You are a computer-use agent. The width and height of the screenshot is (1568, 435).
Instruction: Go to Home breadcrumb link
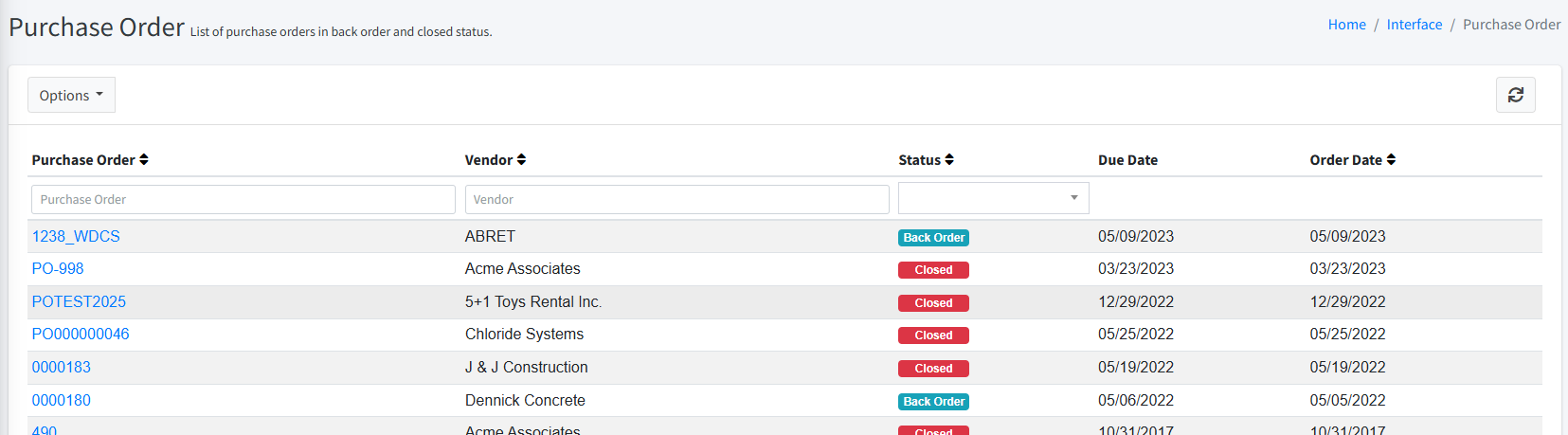(x=1346, y=25)
